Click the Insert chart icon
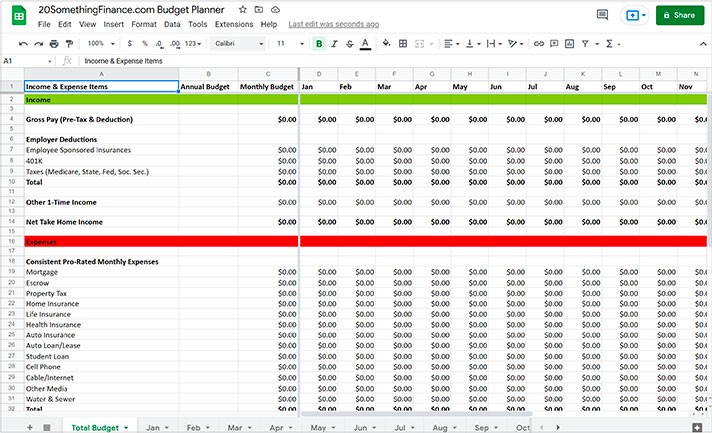The height and width of the screenshot is (433, 712). click(x=569, y=44)
